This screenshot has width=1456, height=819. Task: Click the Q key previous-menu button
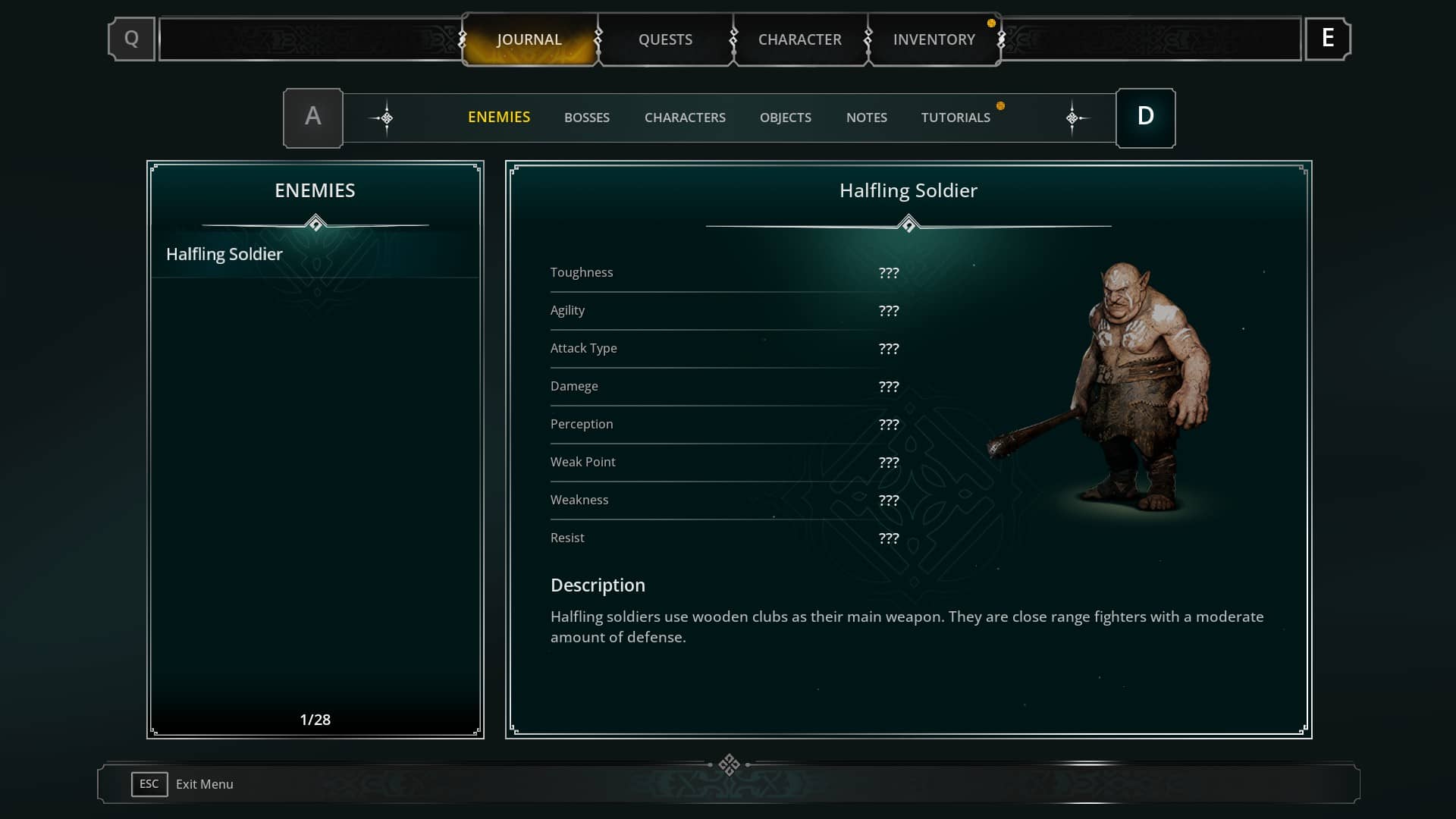[x=131, y=39]
